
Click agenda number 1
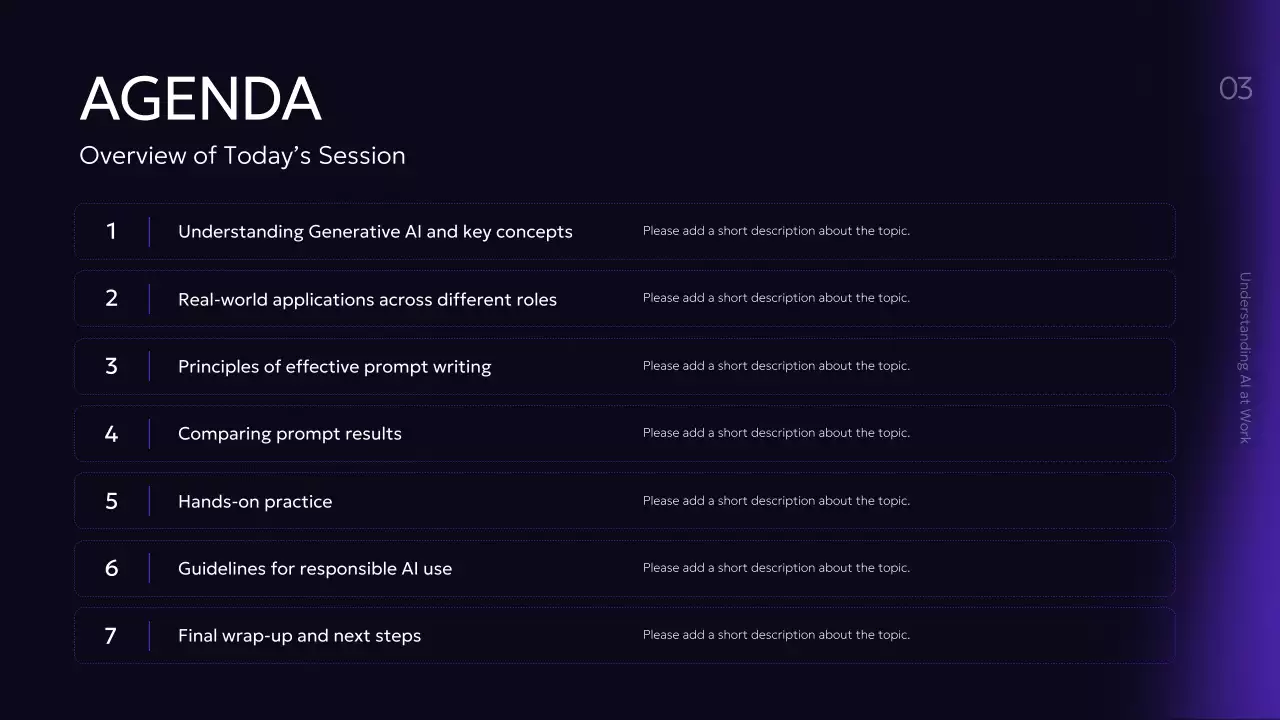pyautogui.click(x=111, y=231)
